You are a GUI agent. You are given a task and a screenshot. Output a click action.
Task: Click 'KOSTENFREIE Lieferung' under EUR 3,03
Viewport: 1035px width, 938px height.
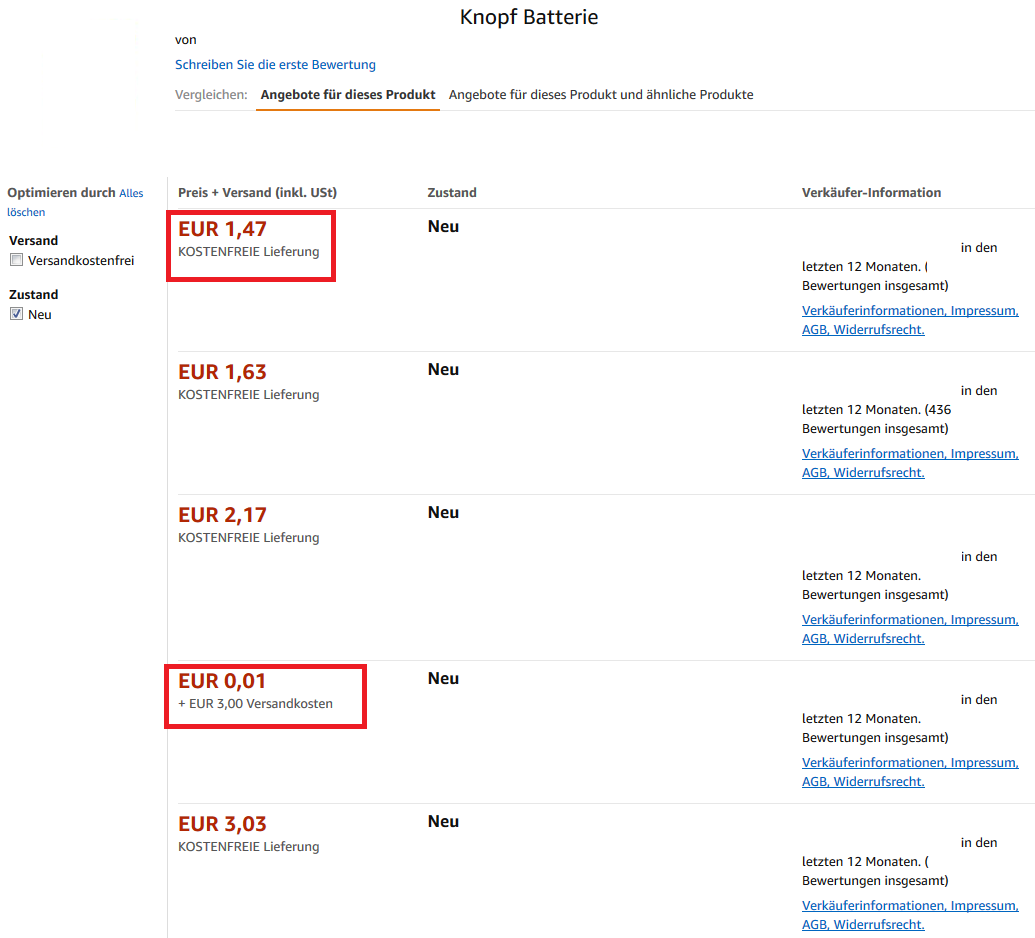[249, 846]
